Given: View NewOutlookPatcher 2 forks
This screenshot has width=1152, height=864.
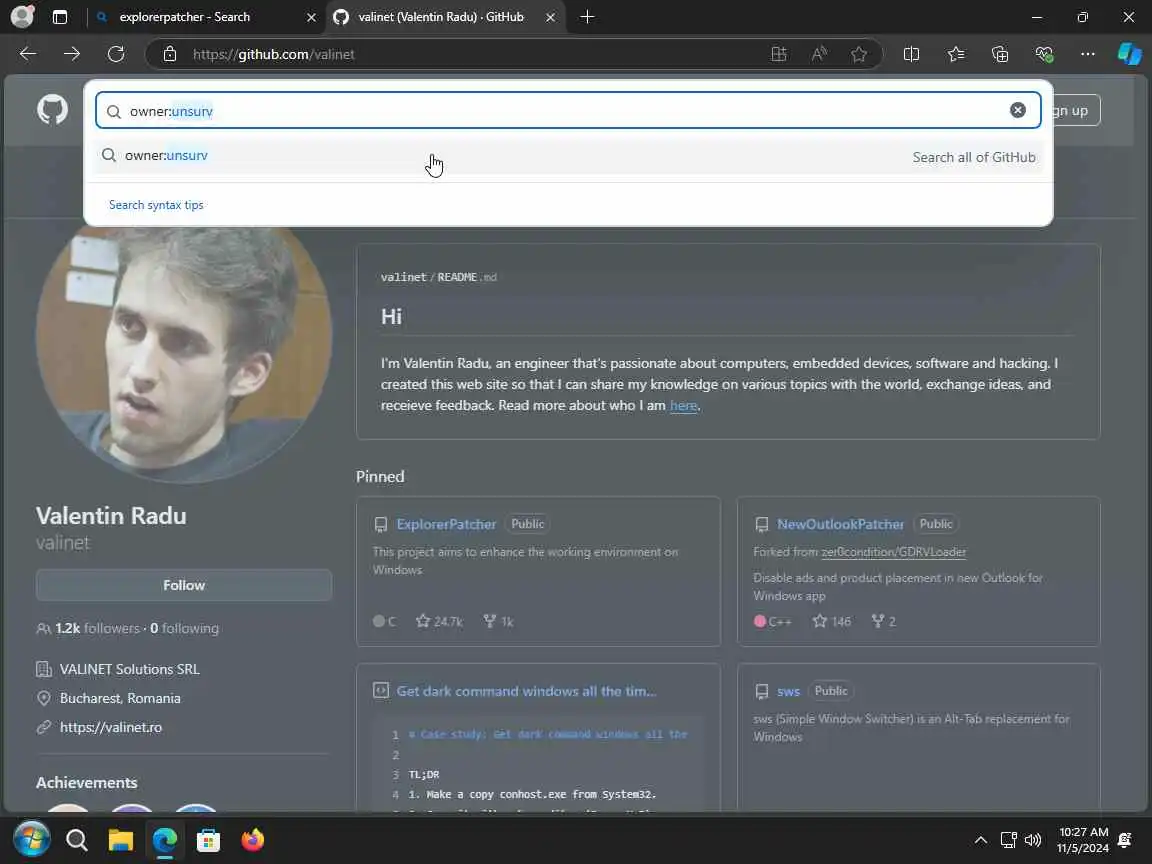Looking at the screenshot, I should coord(884,622).
